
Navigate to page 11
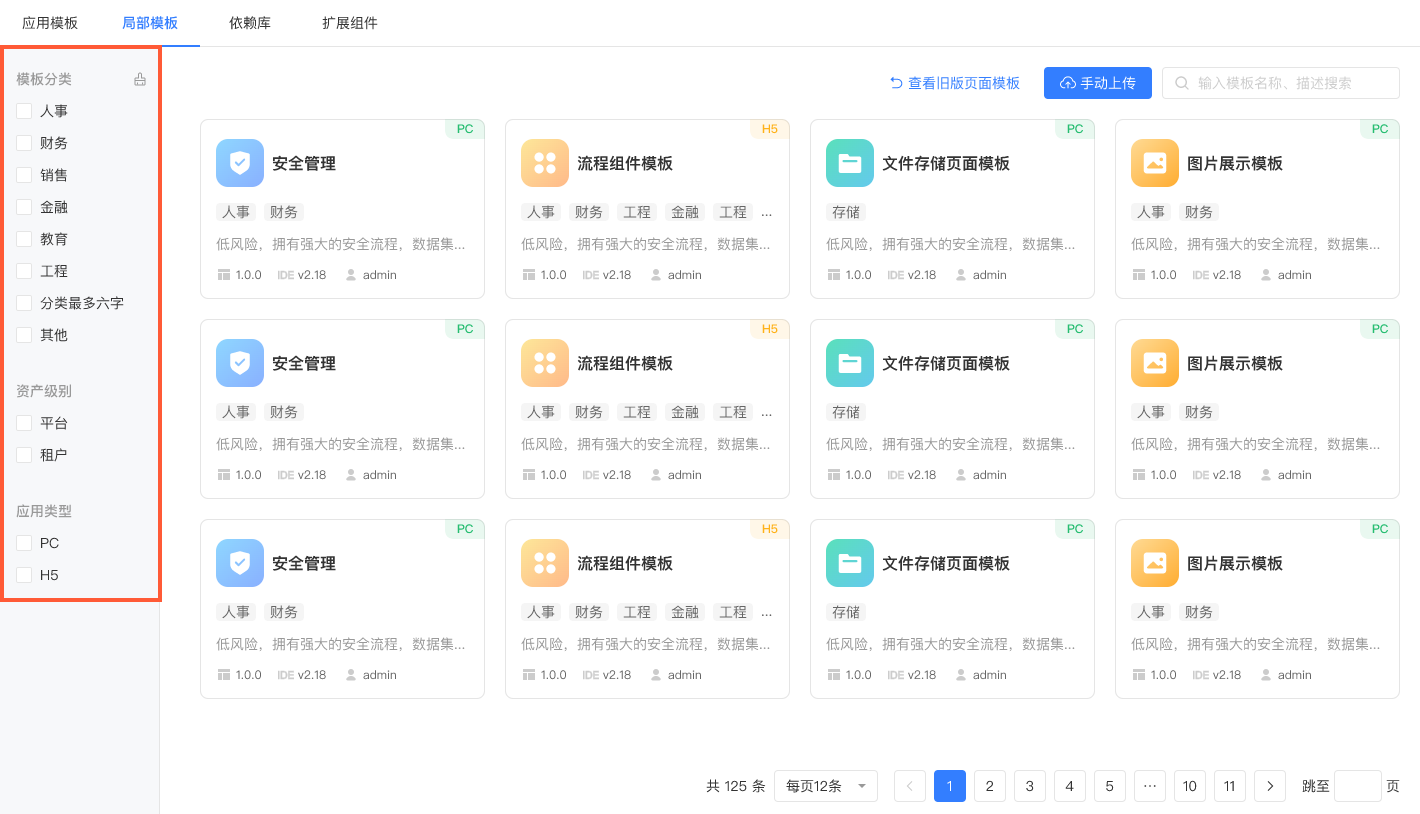pyautogui.click(x=1230, y=786)
